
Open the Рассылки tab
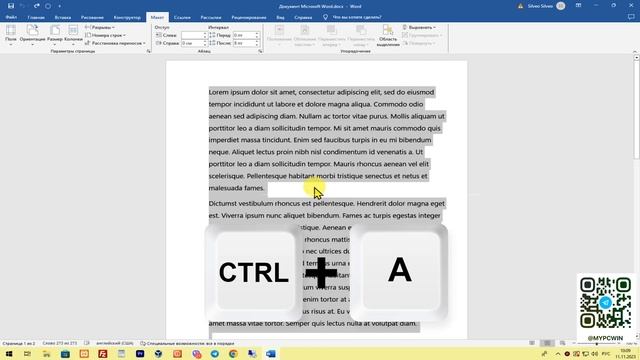[x=211, y=18]
